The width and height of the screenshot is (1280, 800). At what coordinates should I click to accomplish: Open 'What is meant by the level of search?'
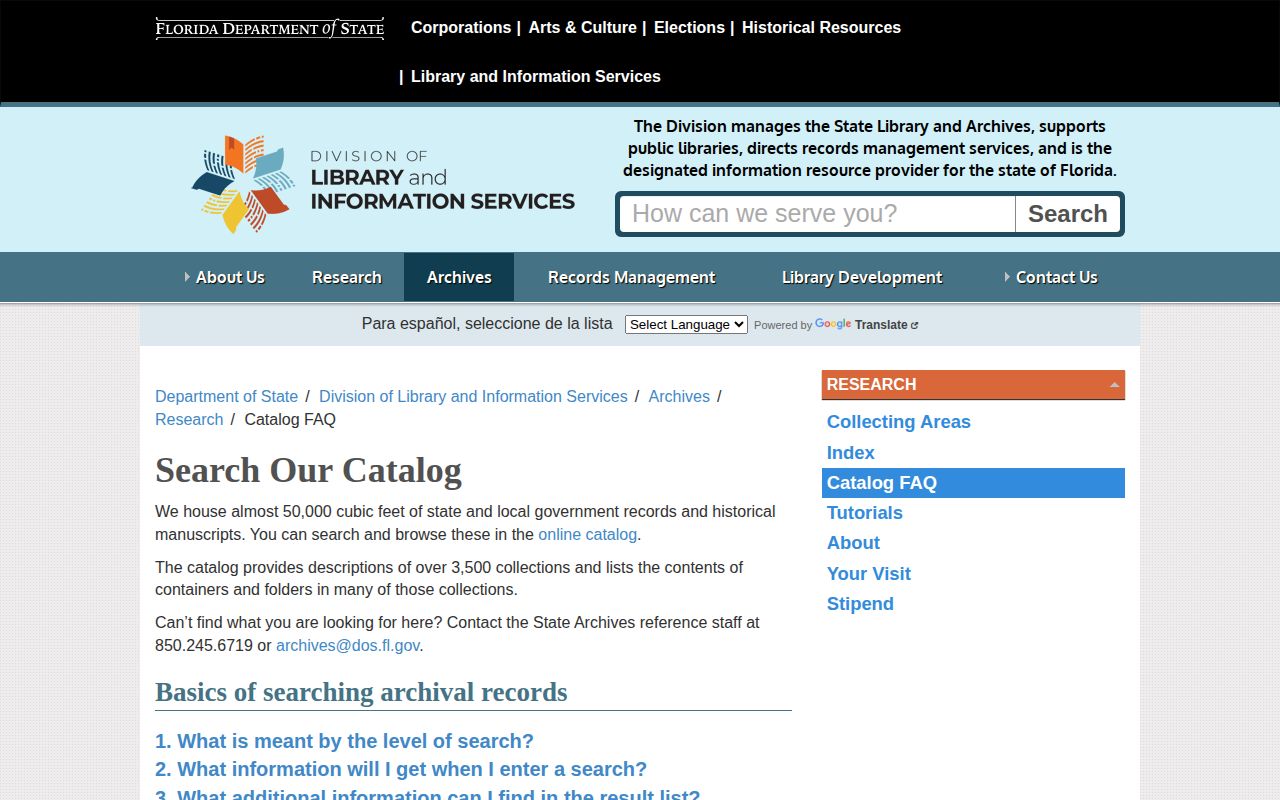[344, 741]
